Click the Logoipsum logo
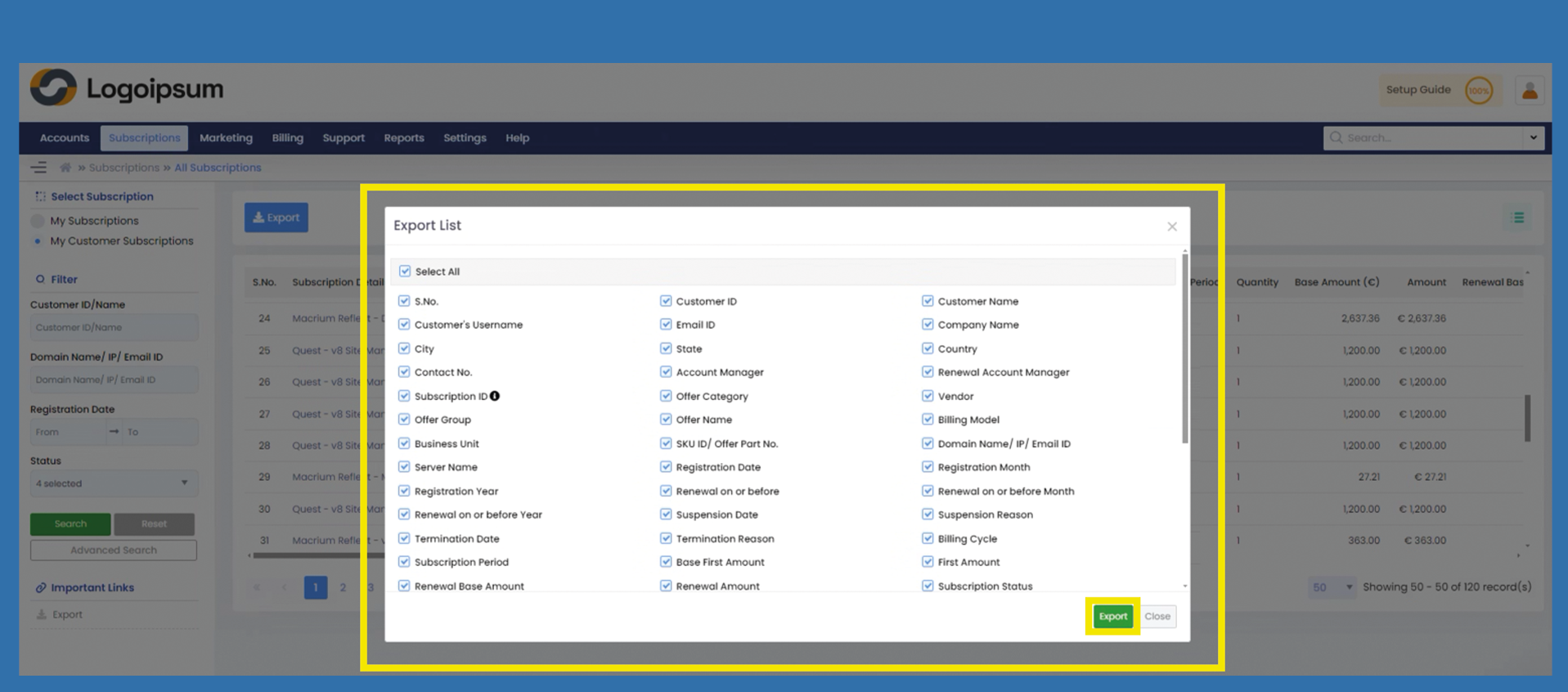The width and height of the screenshot is (1568, 692). (127, 88)
